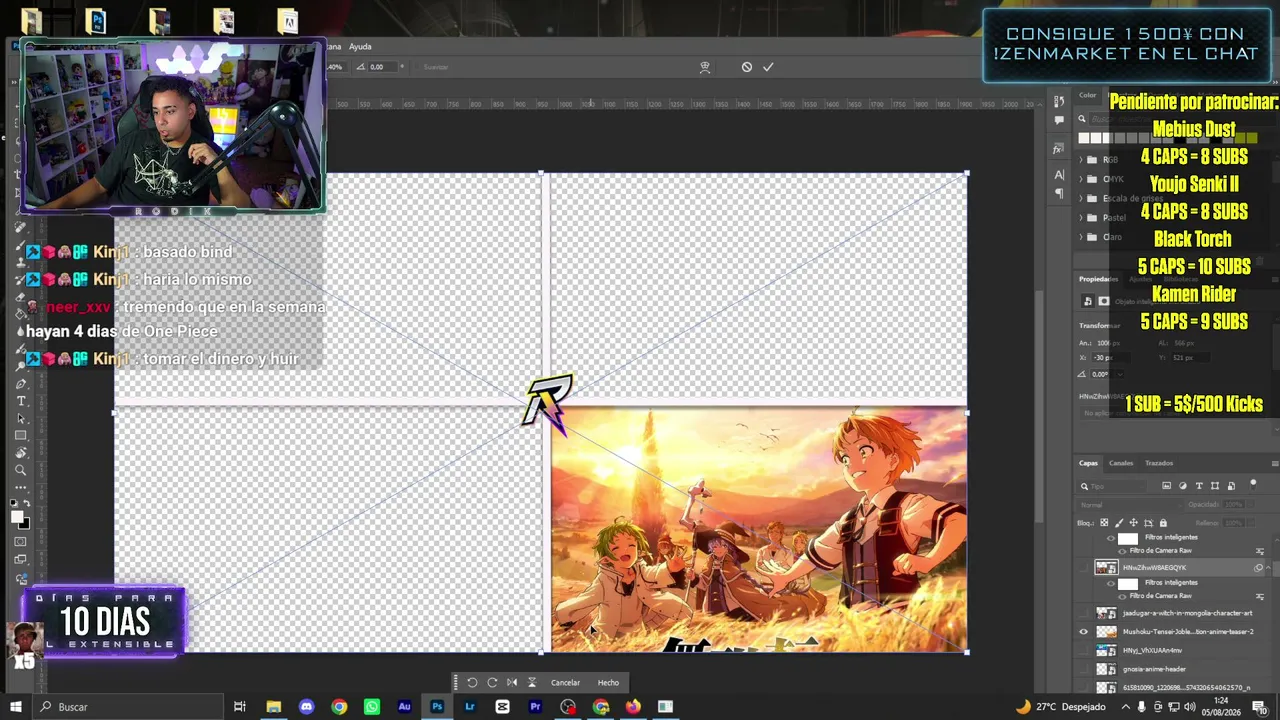Select the Path Selection tool
The image size is (1280, 720).
pyautogui.click(x=21, y=418)
